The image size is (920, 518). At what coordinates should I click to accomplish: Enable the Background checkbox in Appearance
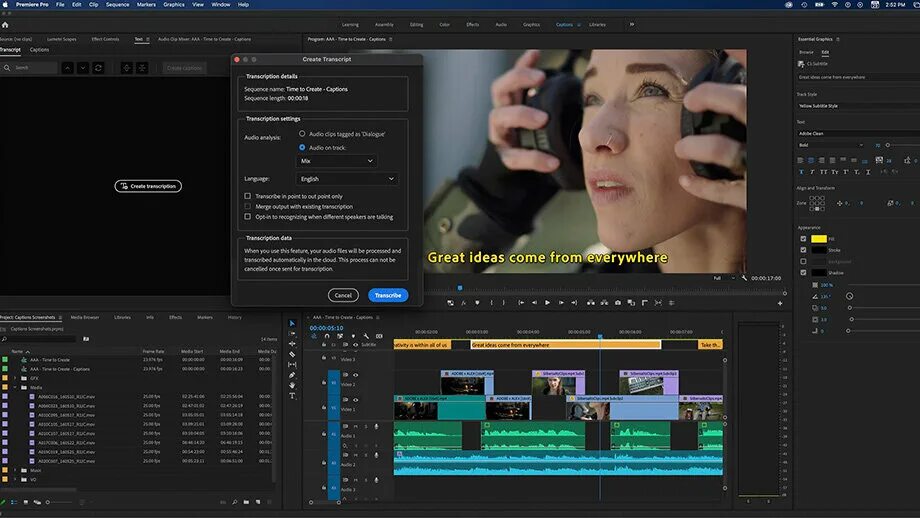click(x=803, y=262)
